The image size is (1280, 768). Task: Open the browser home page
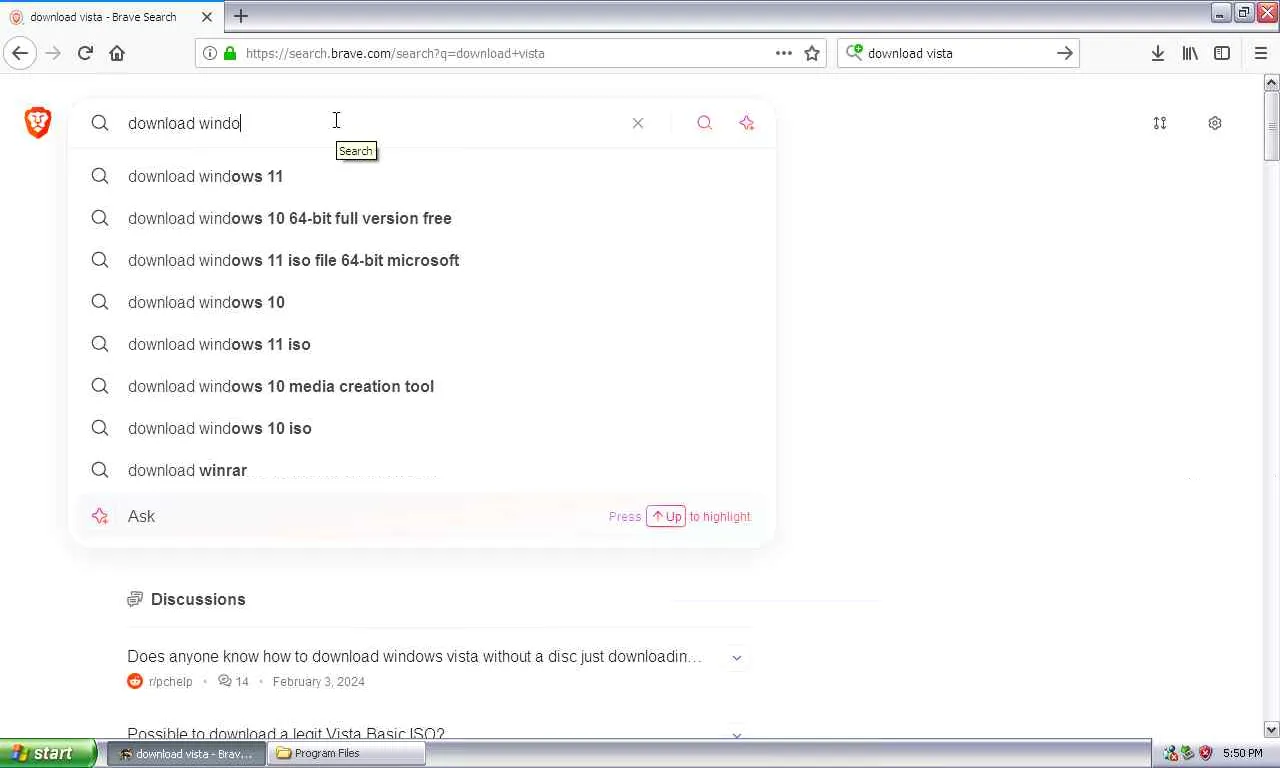point(117,53)
